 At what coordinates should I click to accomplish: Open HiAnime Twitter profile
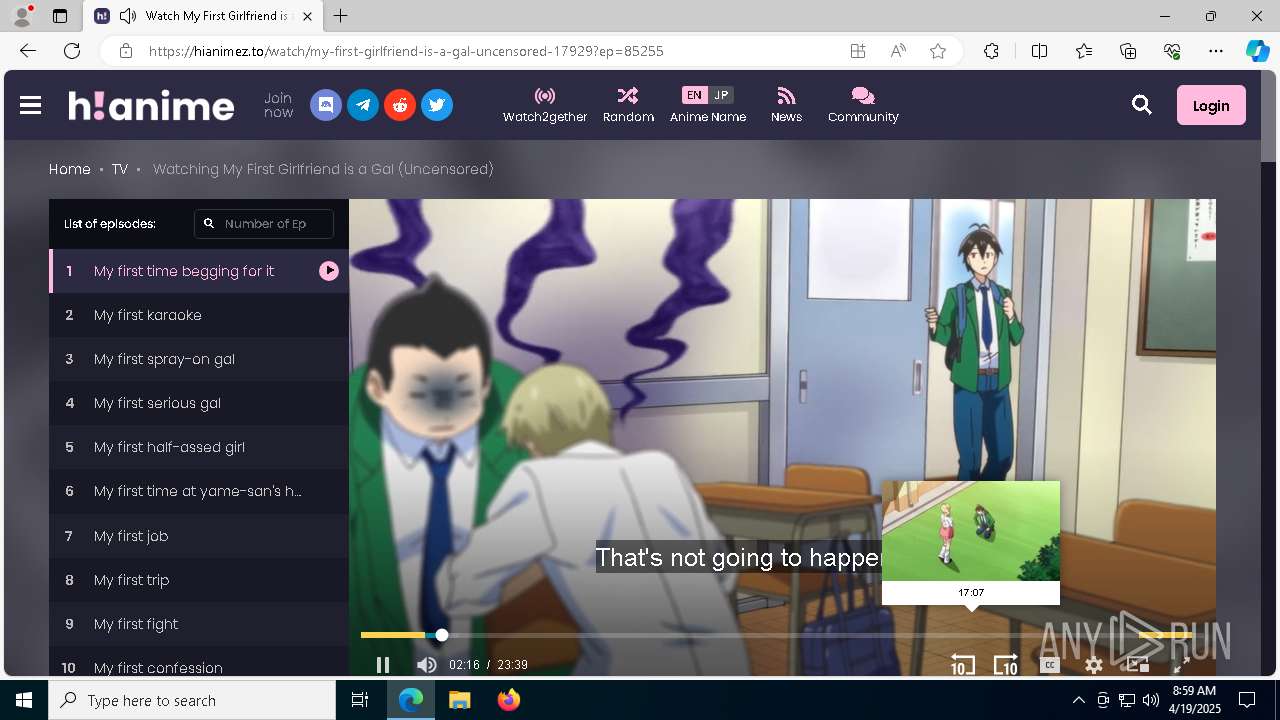point(437,105)
